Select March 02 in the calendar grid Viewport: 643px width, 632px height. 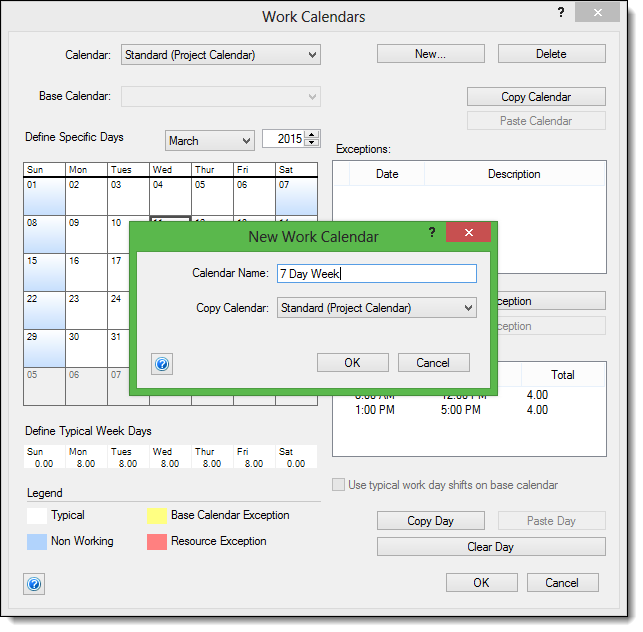(x=86, y=196)
